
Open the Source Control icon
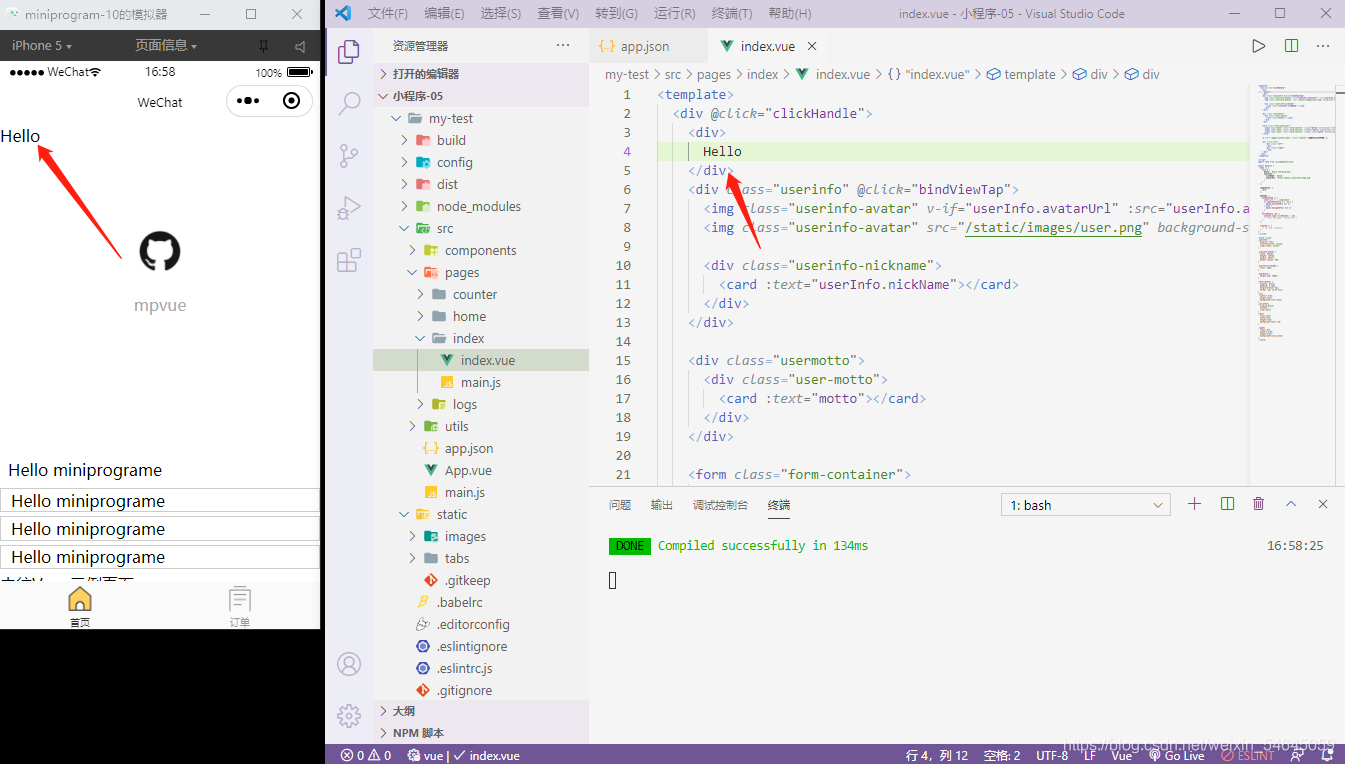pos(349,155)
